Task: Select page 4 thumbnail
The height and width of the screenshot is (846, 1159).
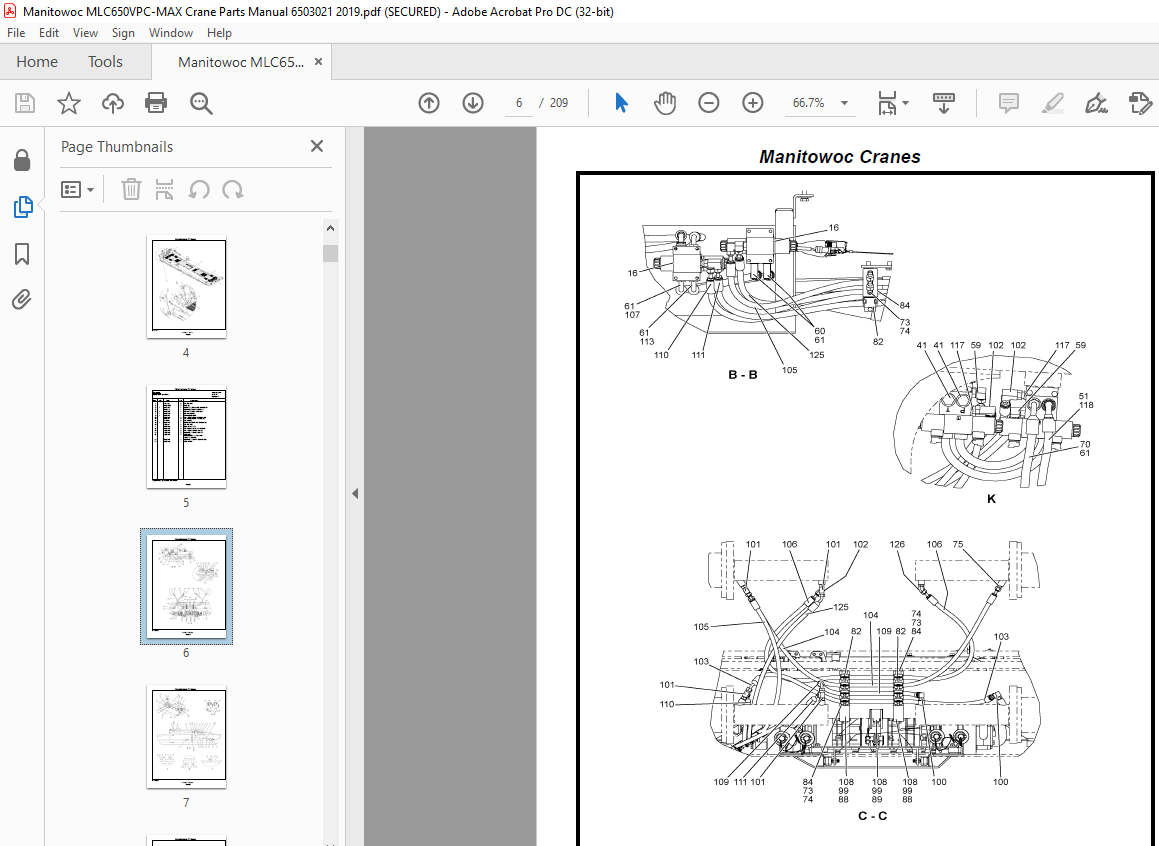Action: tap(186, 287)
